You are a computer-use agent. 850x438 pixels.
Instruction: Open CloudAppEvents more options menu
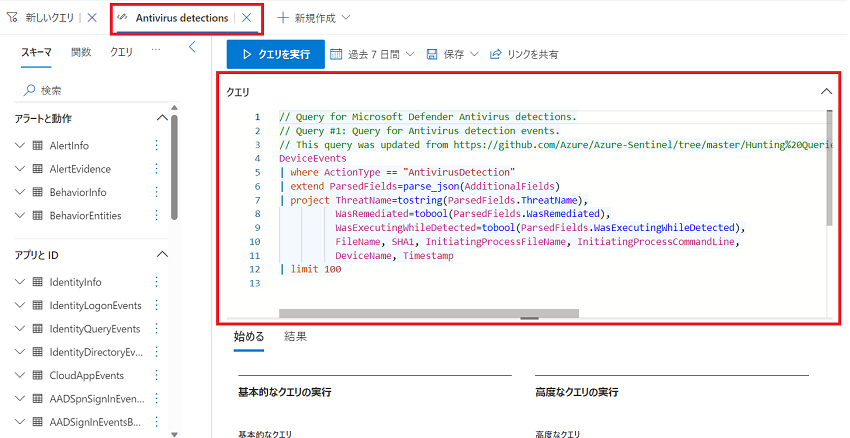pos(157,375)
